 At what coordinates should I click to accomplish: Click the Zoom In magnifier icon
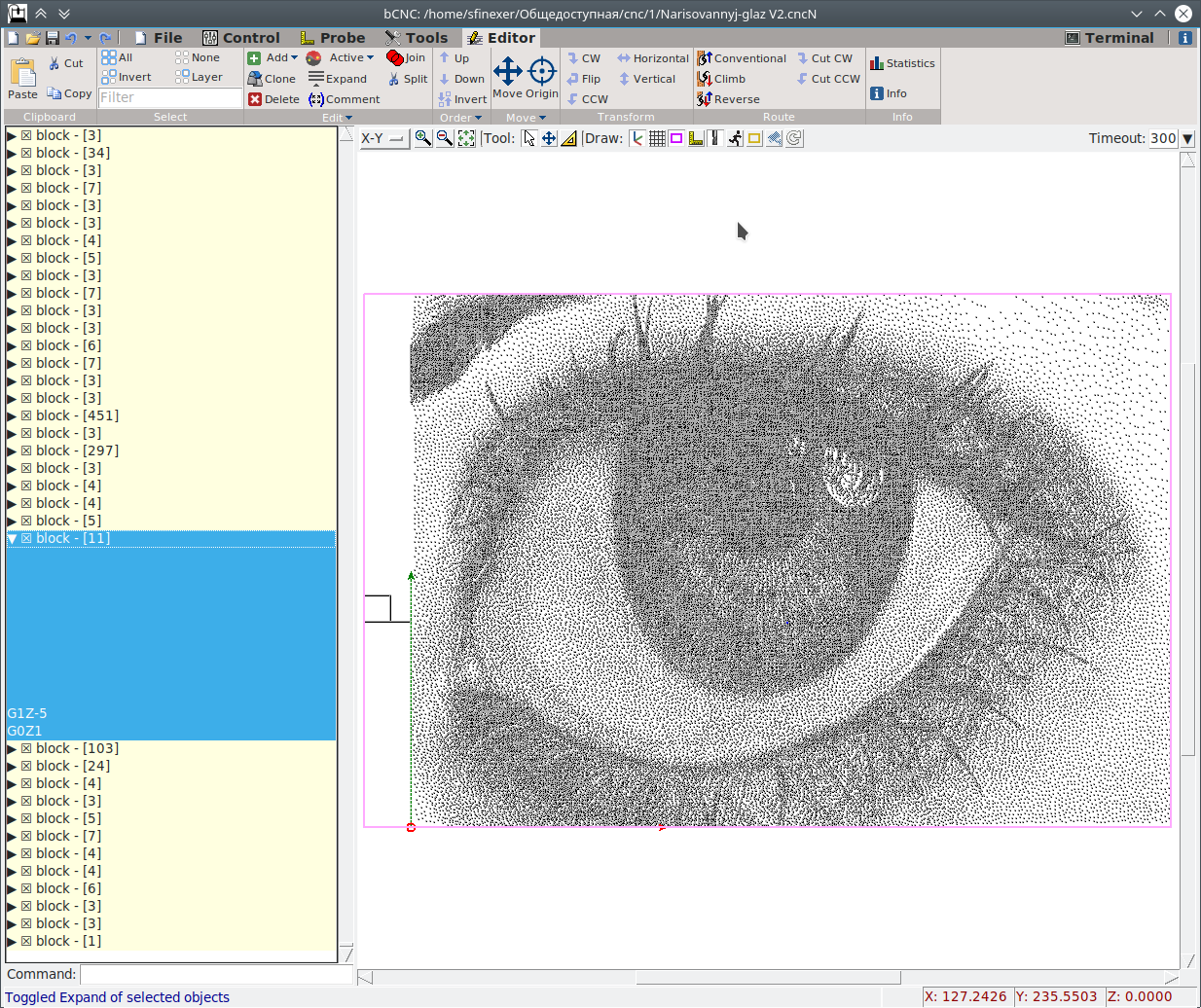(422, 138)
